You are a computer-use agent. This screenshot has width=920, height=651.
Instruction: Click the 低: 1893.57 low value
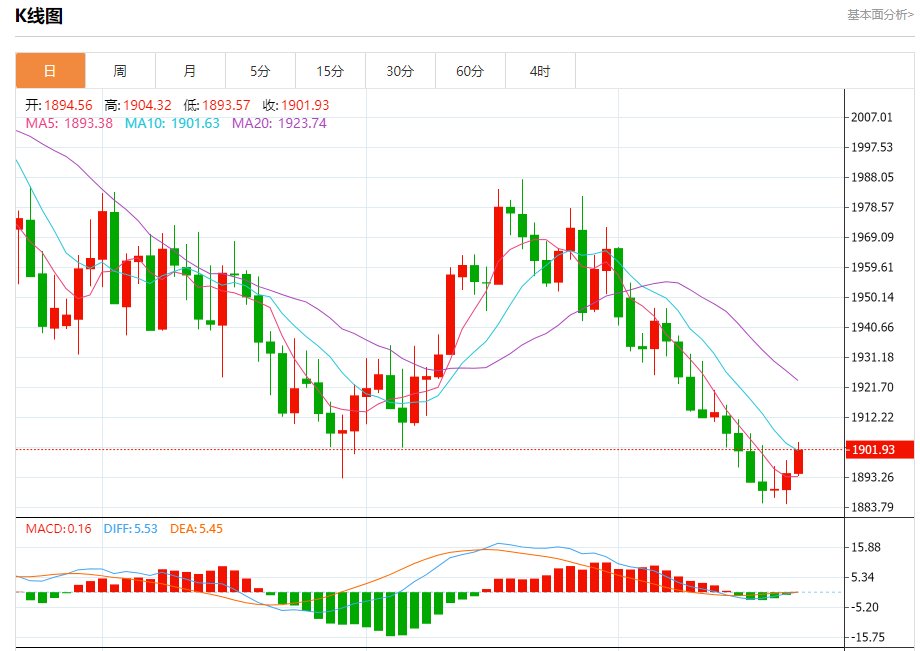[x=217, y=105]
